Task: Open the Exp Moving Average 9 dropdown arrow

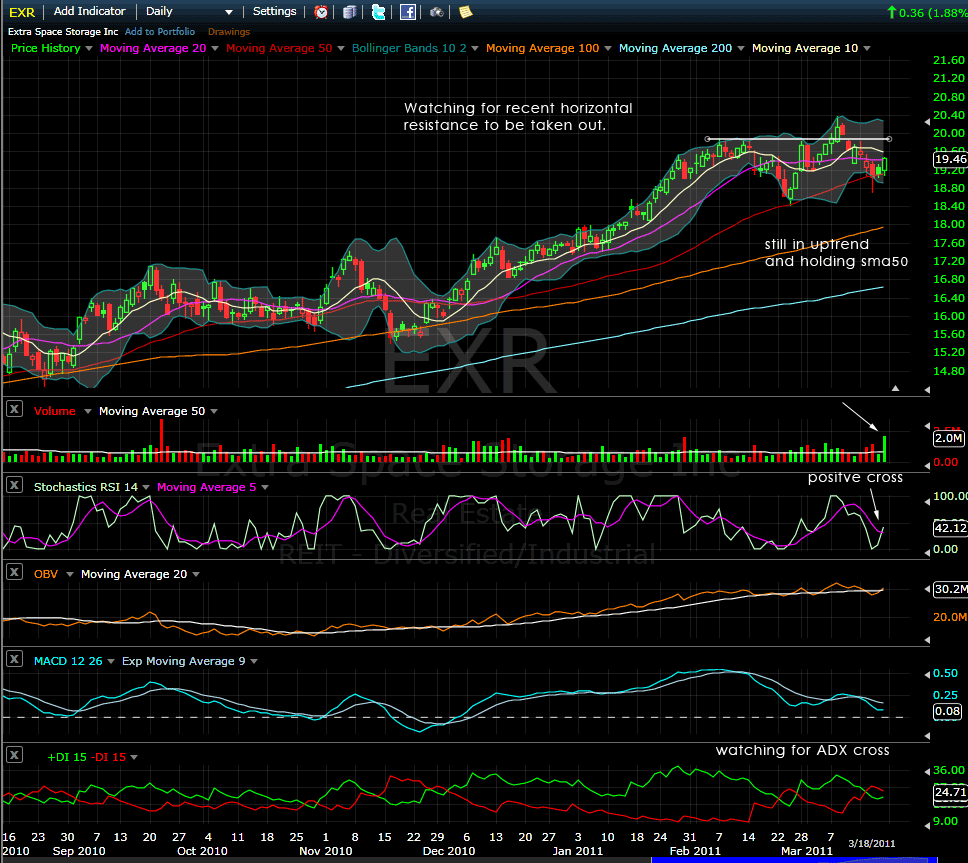Action: click(254, 661)
